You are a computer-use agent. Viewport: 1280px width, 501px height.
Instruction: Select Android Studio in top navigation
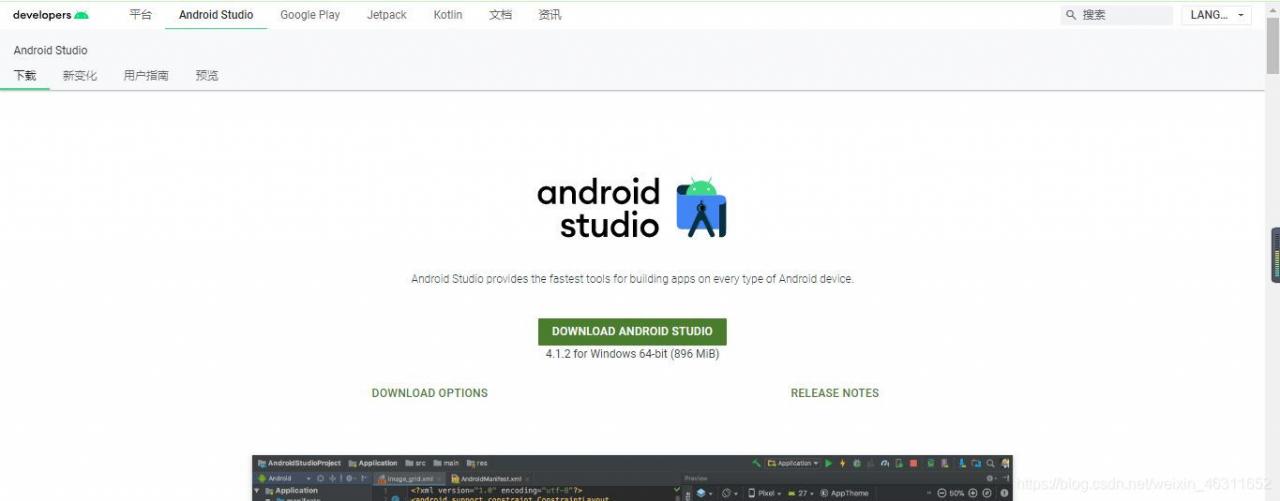[216, 15]
